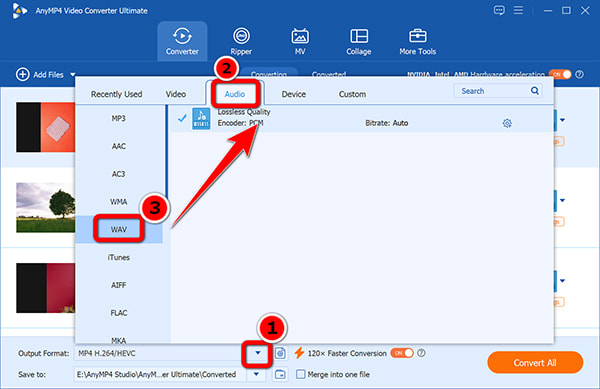Select the orange diamond video thumbnail
600x389 pixels.
(46, 127)
